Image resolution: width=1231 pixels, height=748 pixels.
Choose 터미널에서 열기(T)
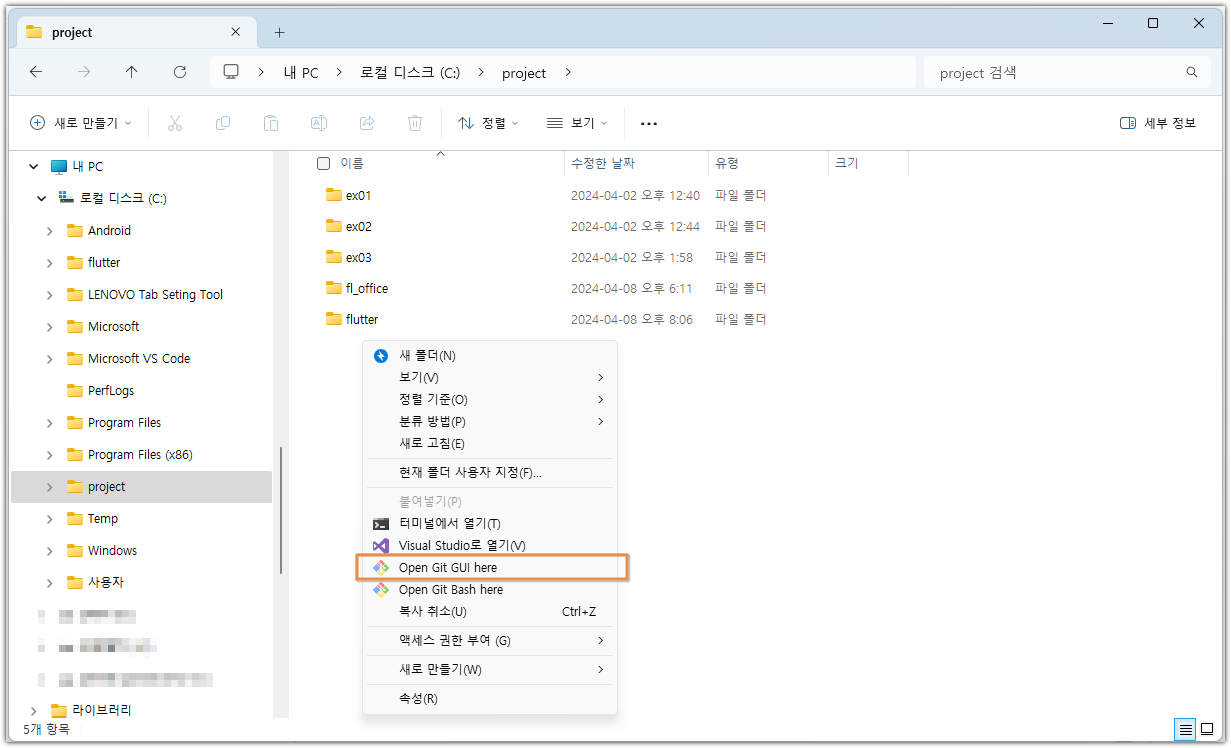point(490,523)
